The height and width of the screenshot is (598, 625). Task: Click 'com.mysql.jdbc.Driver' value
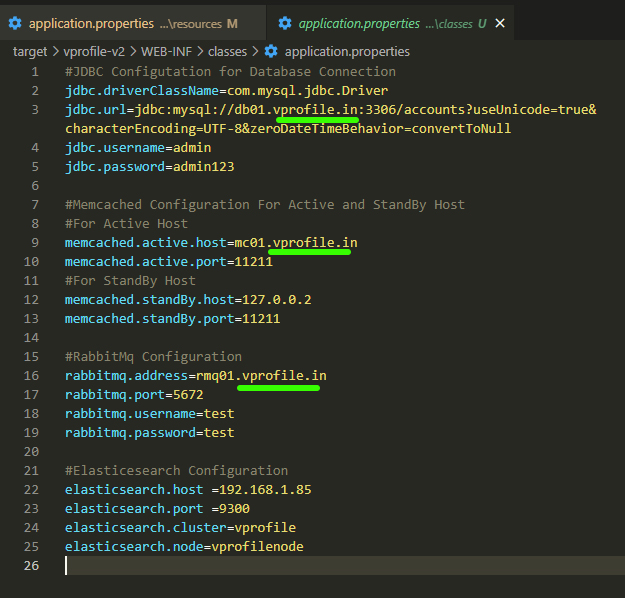(307, 91)
